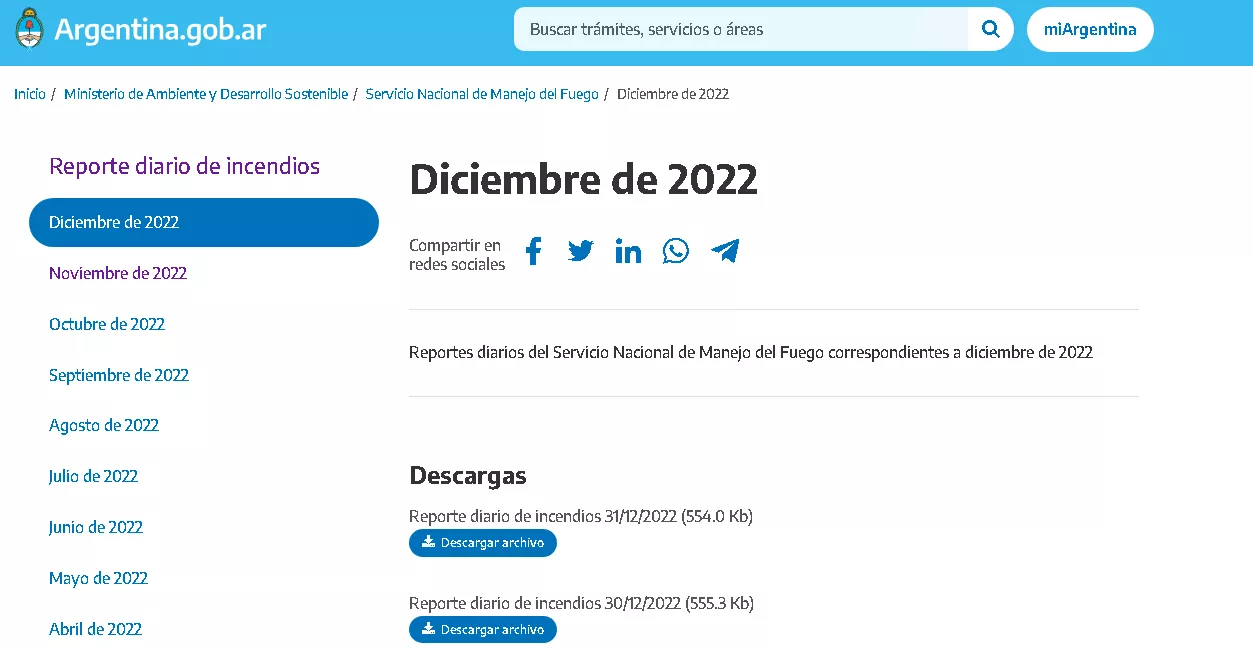Open Septiembre de 2022 reports
1253x648 pixels.
pos(119,375)
